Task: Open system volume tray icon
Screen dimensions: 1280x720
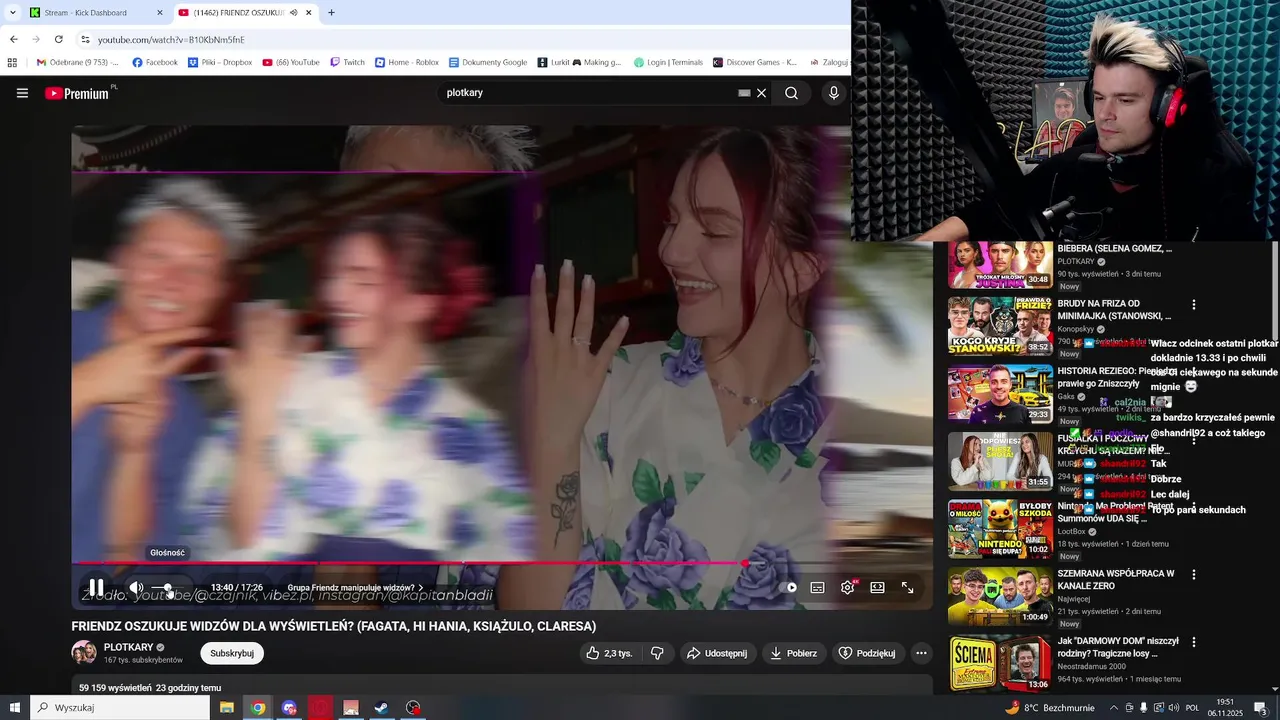Action: (x=1173, y=708)
